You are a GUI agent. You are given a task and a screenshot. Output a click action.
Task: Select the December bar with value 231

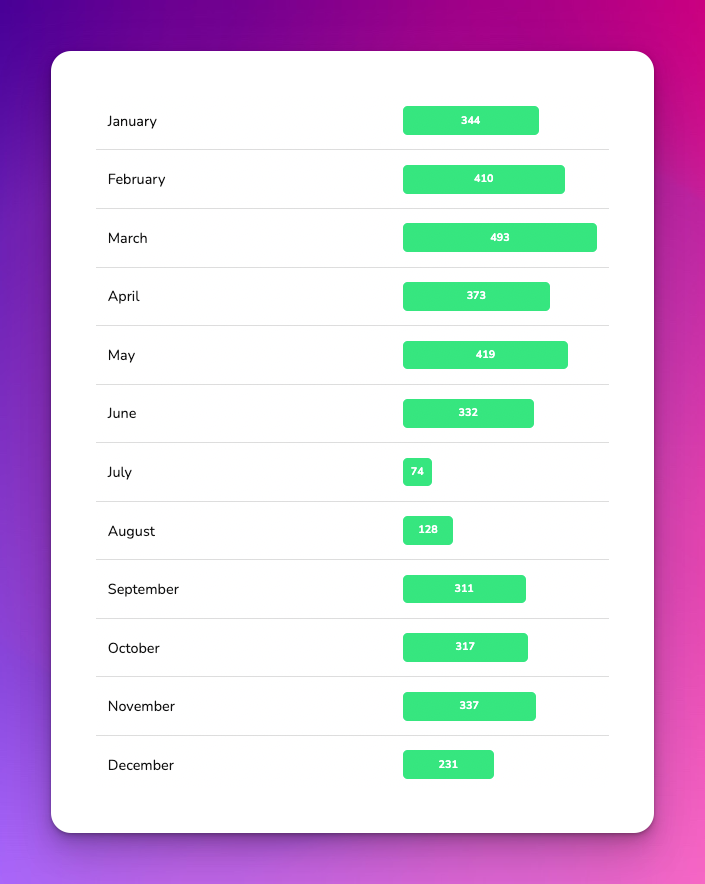tap(448, 764)
